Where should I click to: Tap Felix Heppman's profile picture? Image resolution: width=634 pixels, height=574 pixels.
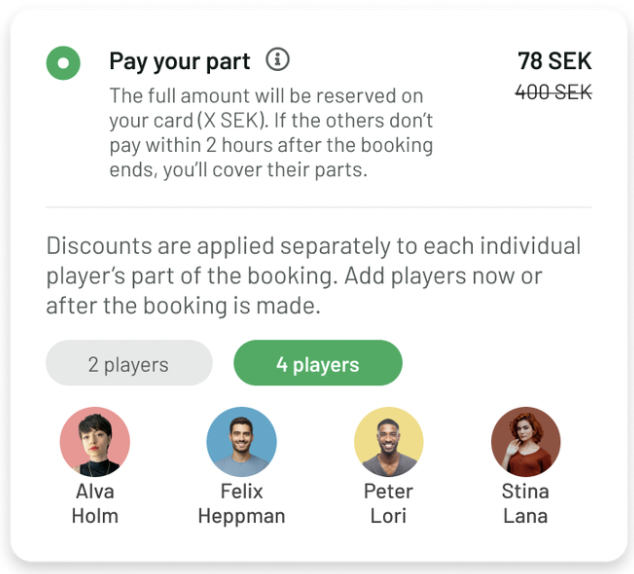tap(242, 441)
